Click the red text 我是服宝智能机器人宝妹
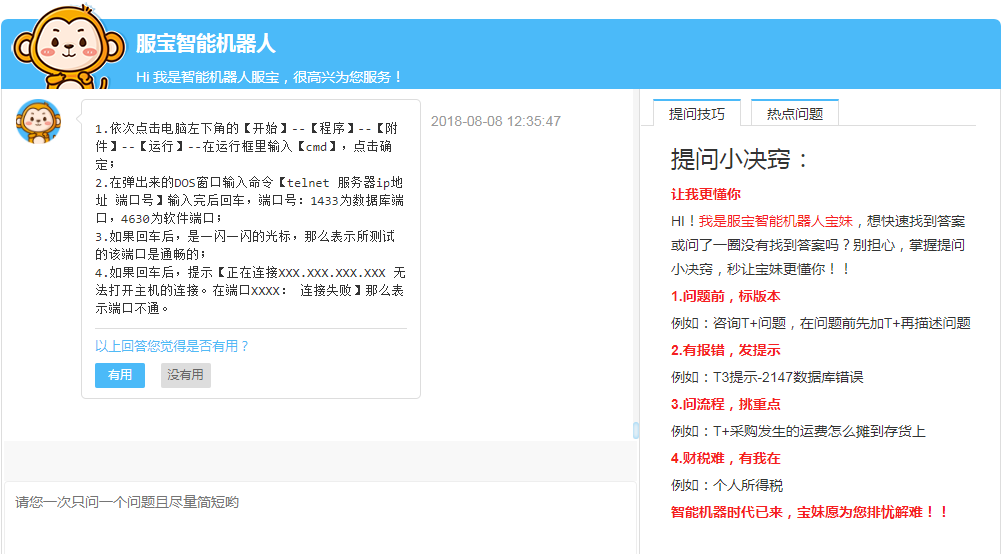This screenshot has height=554, width=1001. coord(776,221)
